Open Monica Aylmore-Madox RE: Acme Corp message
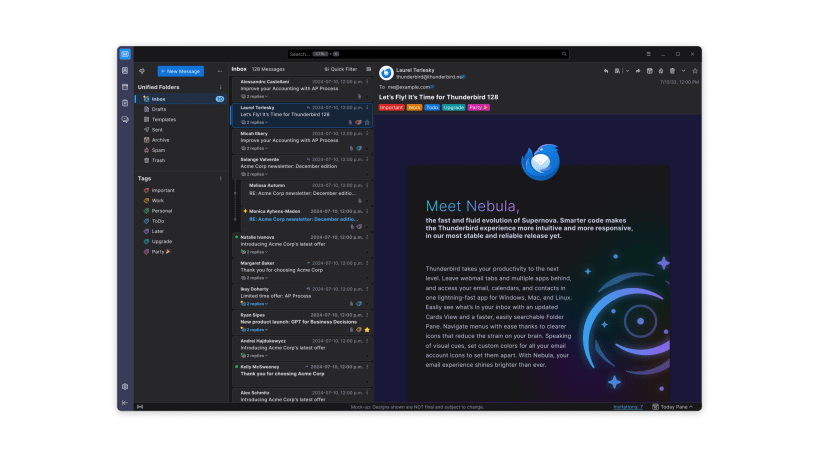 click(306, 219)
